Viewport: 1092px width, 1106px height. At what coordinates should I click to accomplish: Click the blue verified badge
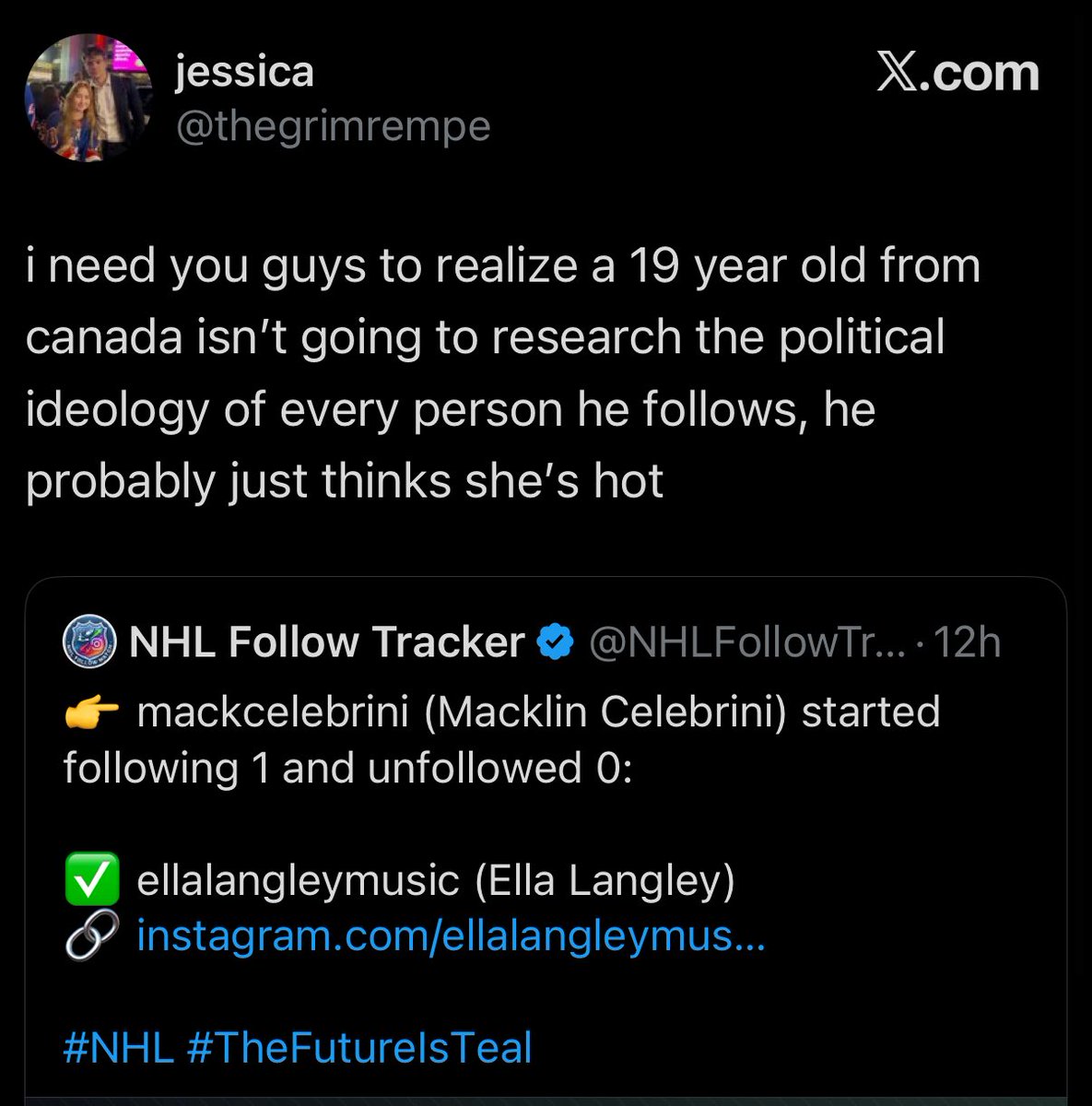(556, 641)
